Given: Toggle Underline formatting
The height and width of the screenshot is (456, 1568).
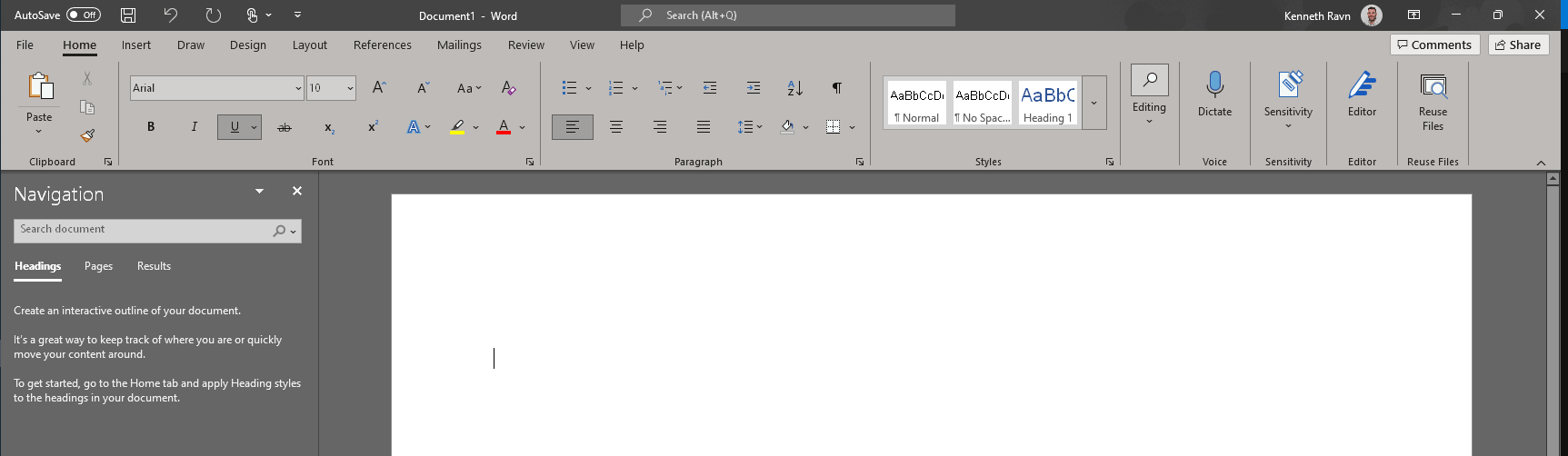Looking at the screenshot, I should coord(234,127).
